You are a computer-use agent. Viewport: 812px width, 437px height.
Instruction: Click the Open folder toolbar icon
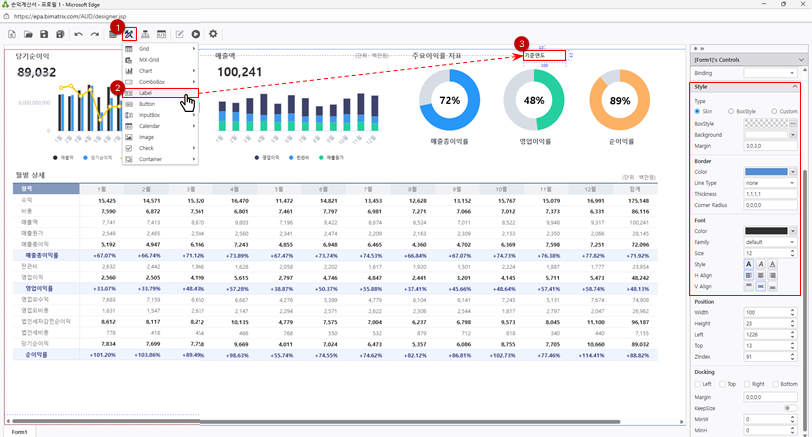pos(28,34)
